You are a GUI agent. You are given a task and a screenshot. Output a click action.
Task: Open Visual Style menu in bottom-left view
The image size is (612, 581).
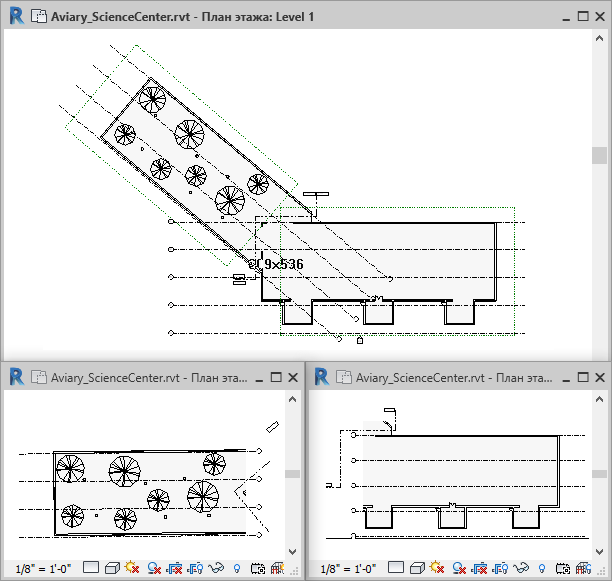(x=112, y=568)
